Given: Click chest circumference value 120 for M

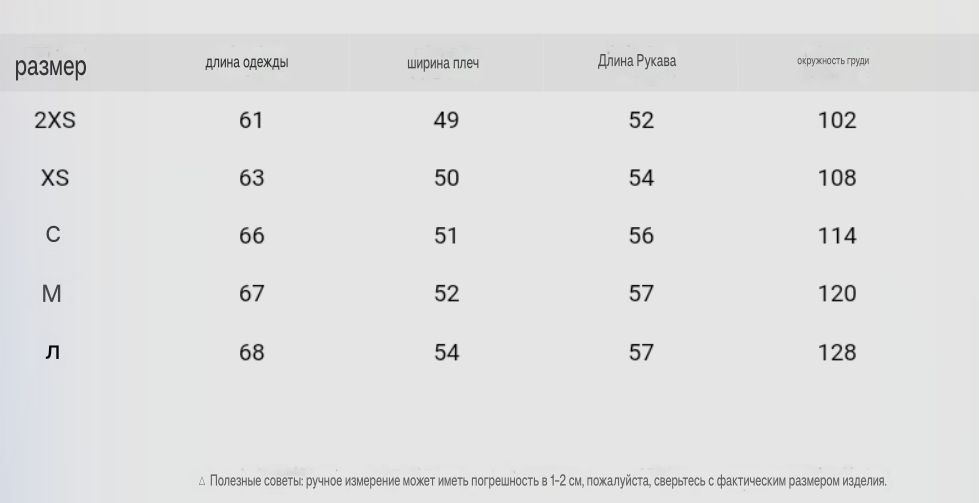Looking at the screenshot, I should click(837, 294).
